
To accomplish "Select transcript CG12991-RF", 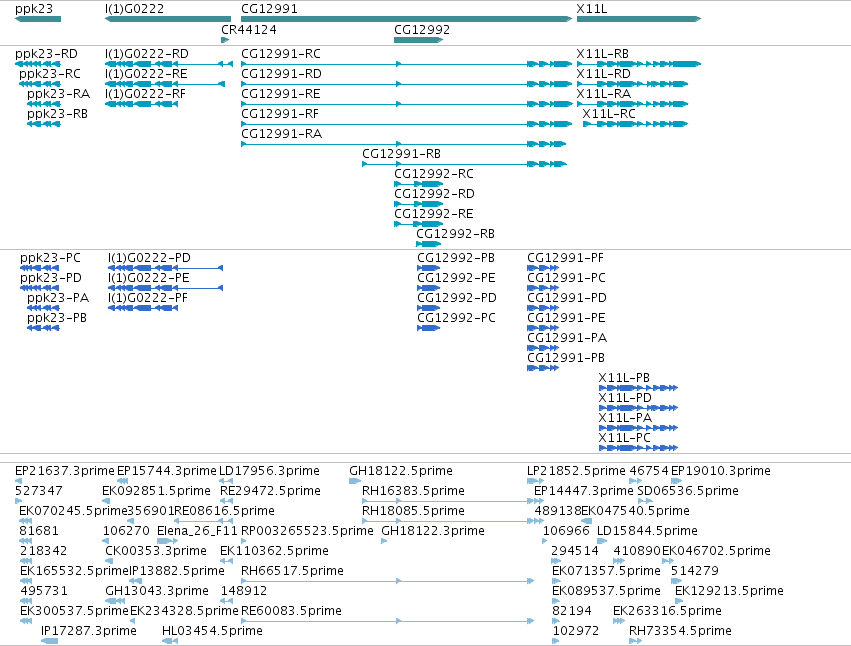I will (x=407, y=124).
